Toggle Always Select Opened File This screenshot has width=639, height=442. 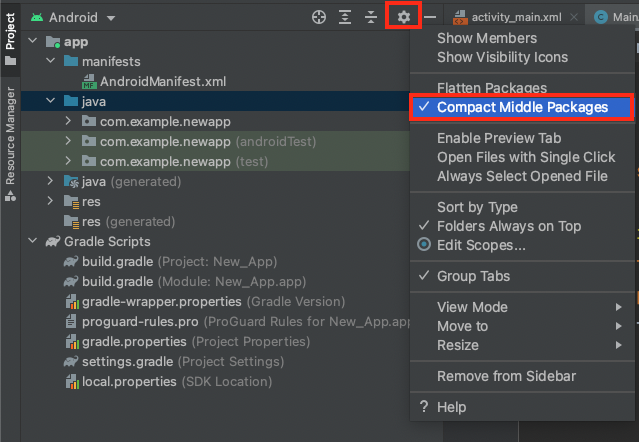(522, 176)
